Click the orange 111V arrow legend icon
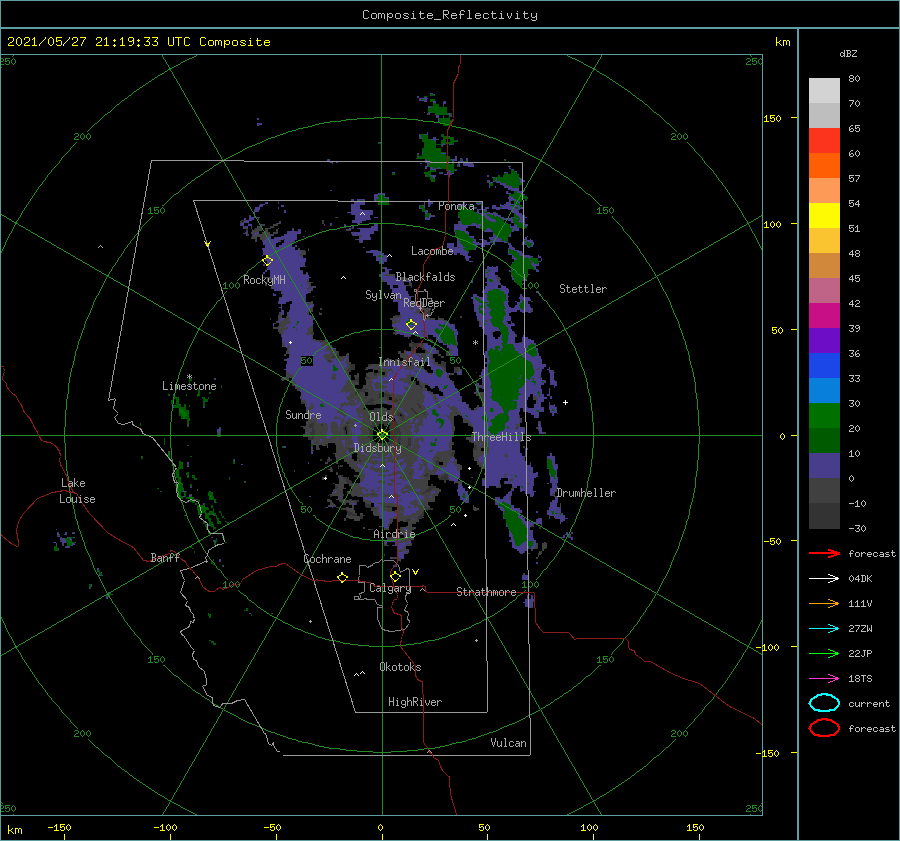900x841 pixels. pos(824,603)
